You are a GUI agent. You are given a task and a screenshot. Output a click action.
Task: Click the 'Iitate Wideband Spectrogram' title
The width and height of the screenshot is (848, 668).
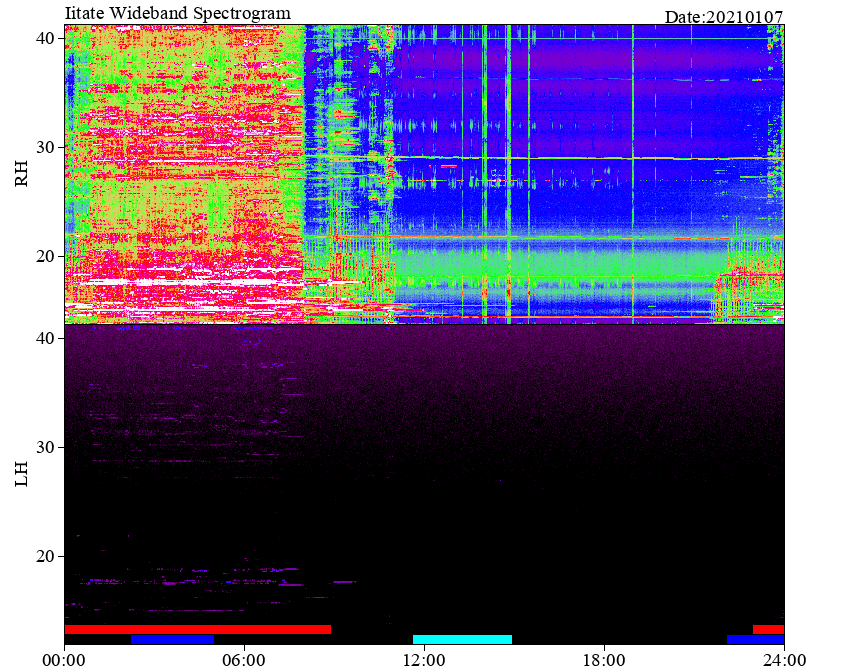click(x=178, y=13)
